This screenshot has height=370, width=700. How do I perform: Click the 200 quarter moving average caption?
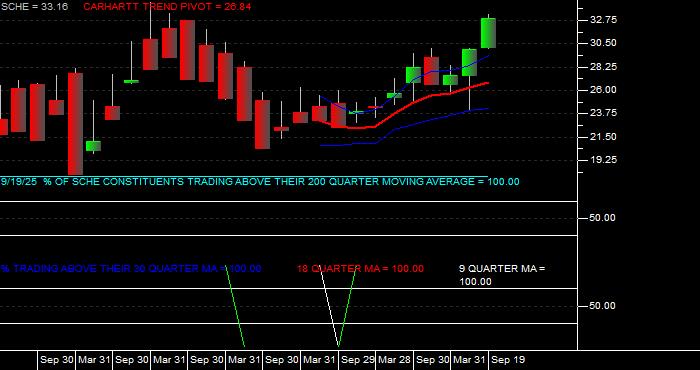tap(260, 182)
